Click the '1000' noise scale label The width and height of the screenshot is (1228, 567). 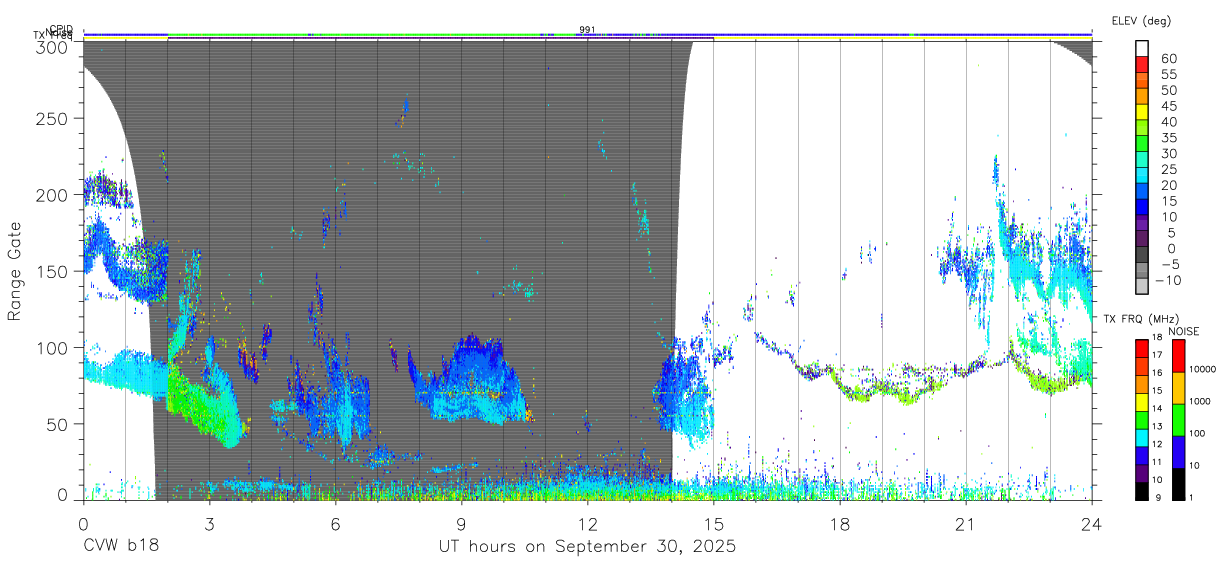coord(1200,400)
